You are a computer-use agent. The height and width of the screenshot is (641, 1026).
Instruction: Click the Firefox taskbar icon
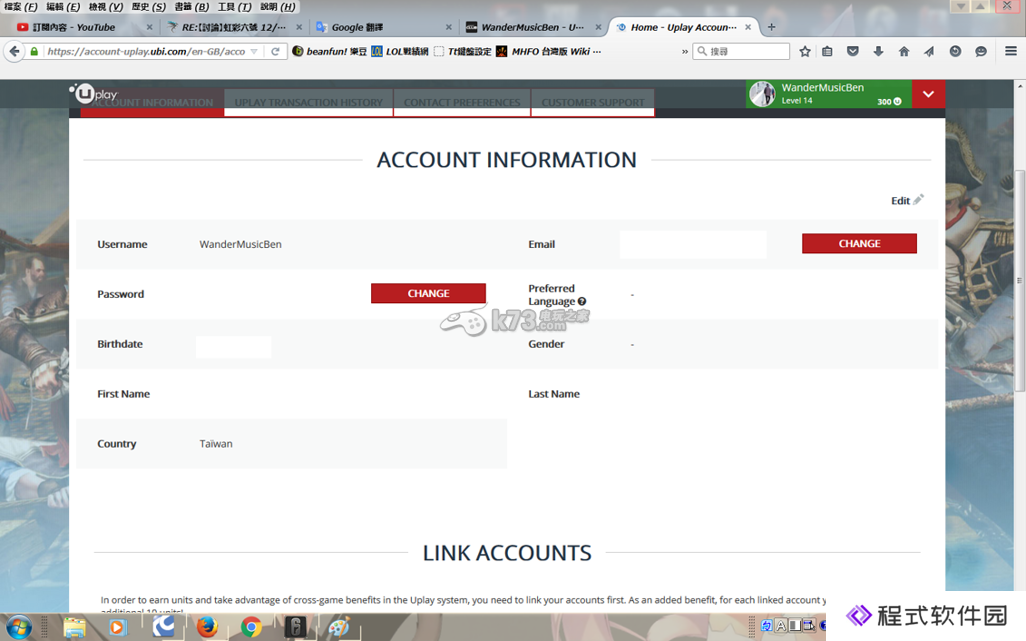click(207, 627)
